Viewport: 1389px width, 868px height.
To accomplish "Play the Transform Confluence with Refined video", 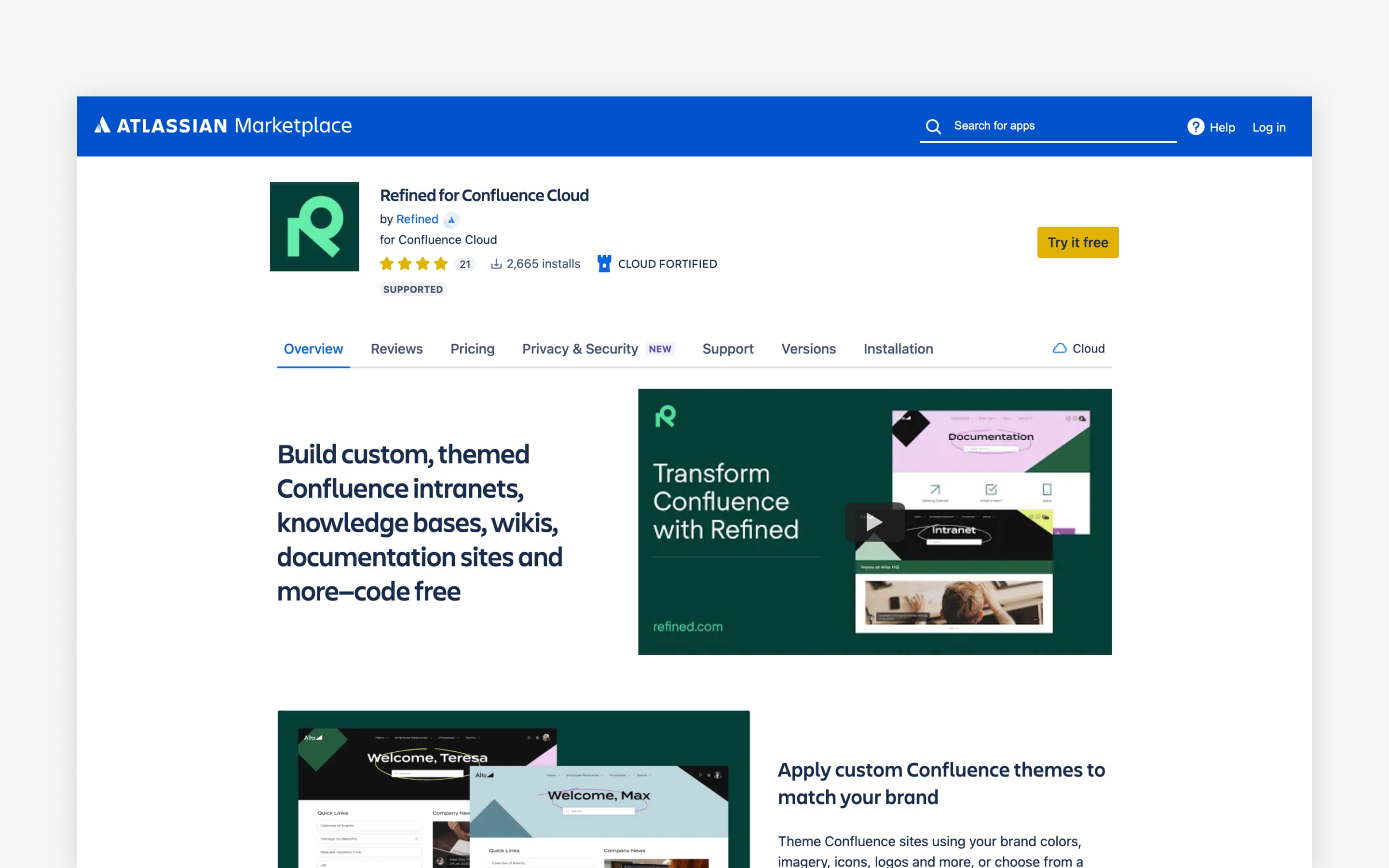I will 874,522.
